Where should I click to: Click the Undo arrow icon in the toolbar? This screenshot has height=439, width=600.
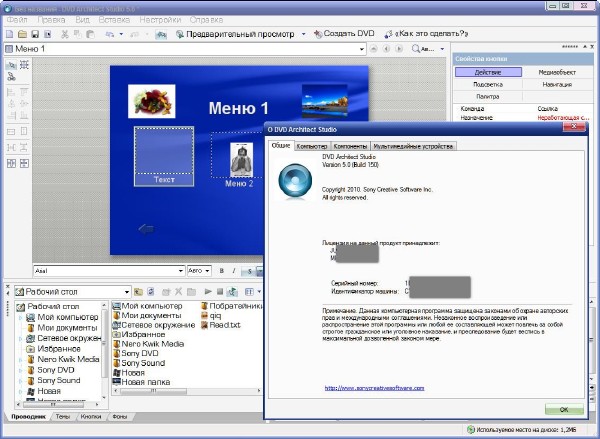click(x=108, y=33)
